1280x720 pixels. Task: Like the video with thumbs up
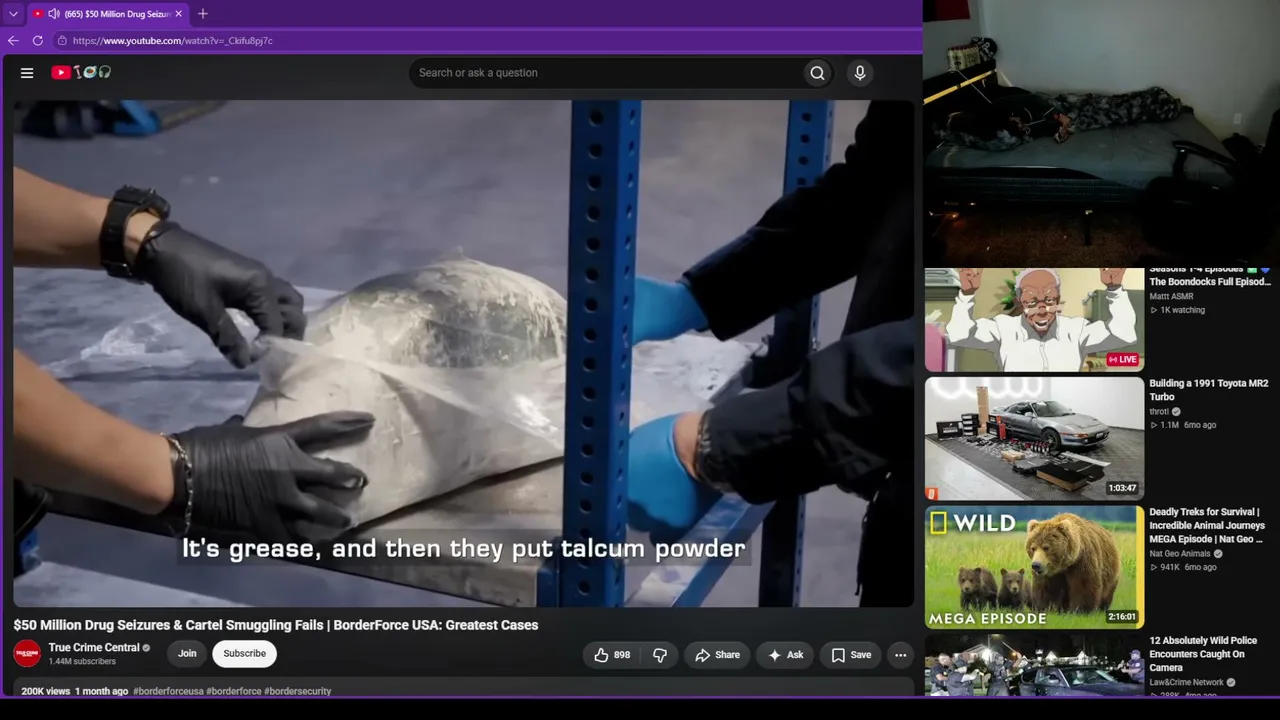click(x=612, y=655)
